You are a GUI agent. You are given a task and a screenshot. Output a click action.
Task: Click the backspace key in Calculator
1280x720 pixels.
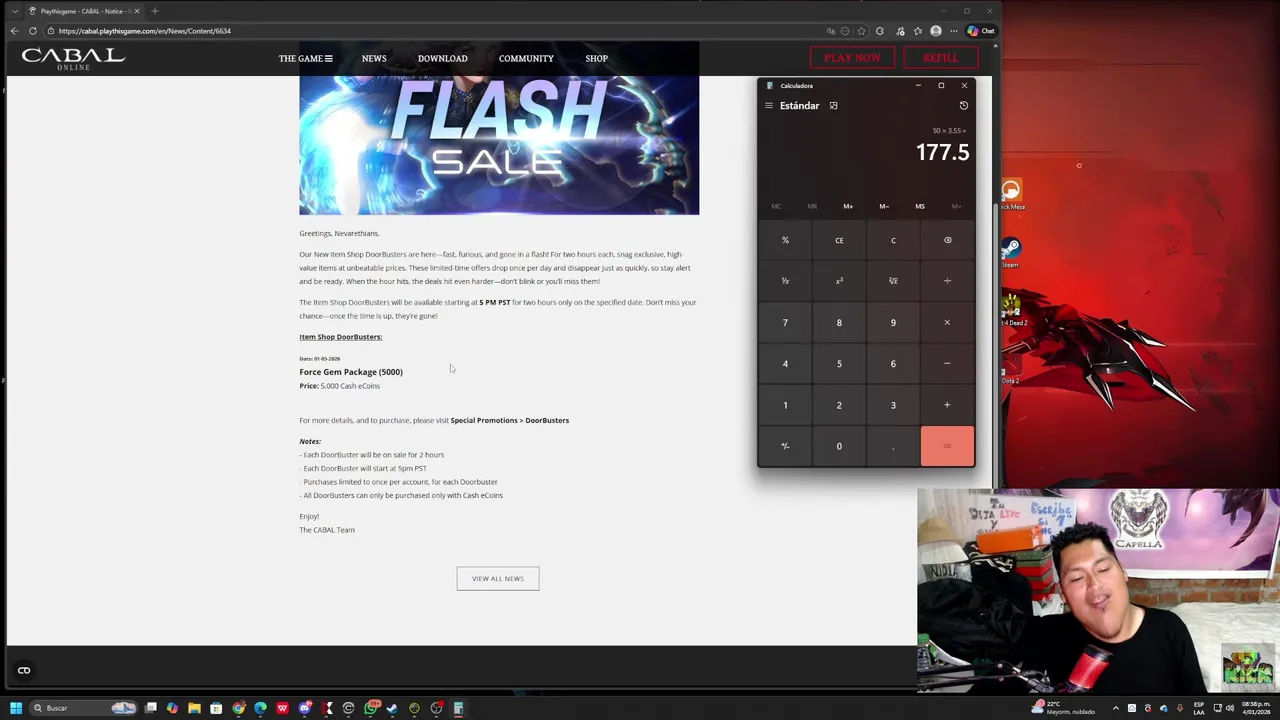pos(947,240)
